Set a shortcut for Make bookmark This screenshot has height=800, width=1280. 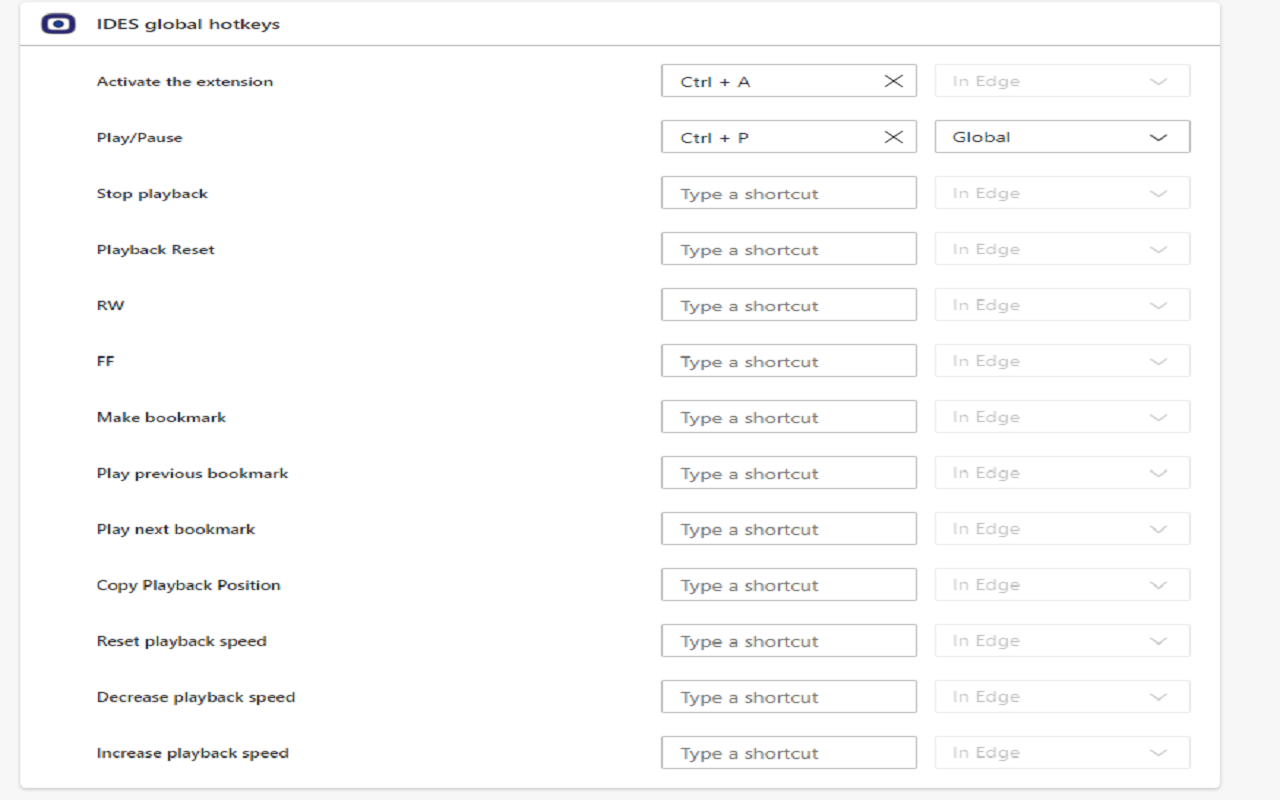pos(789,416)
